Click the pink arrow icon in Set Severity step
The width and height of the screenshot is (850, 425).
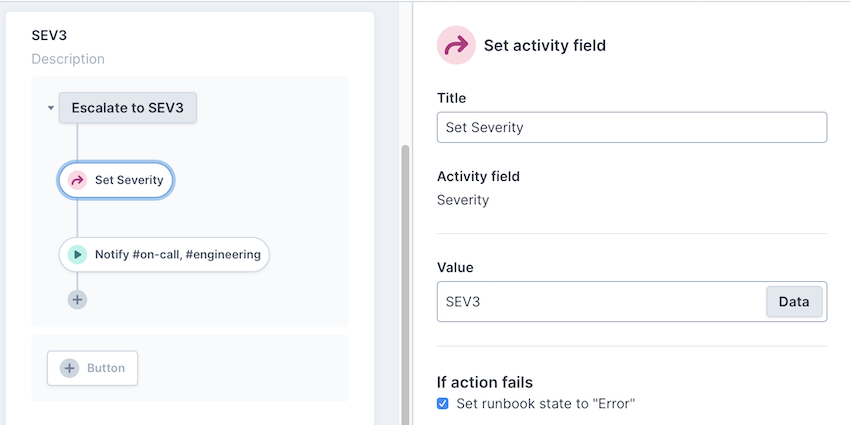pos(77,181)
